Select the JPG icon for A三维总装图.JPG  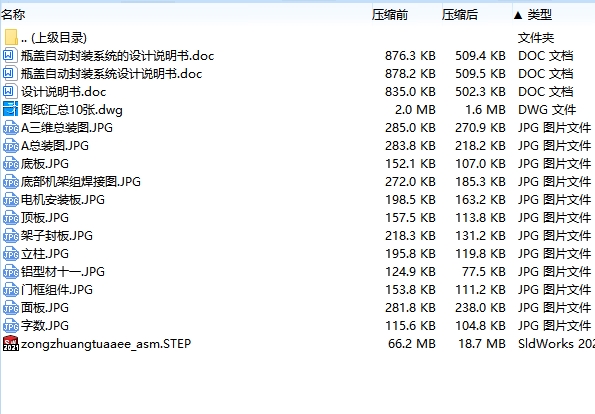click(10, 128)
